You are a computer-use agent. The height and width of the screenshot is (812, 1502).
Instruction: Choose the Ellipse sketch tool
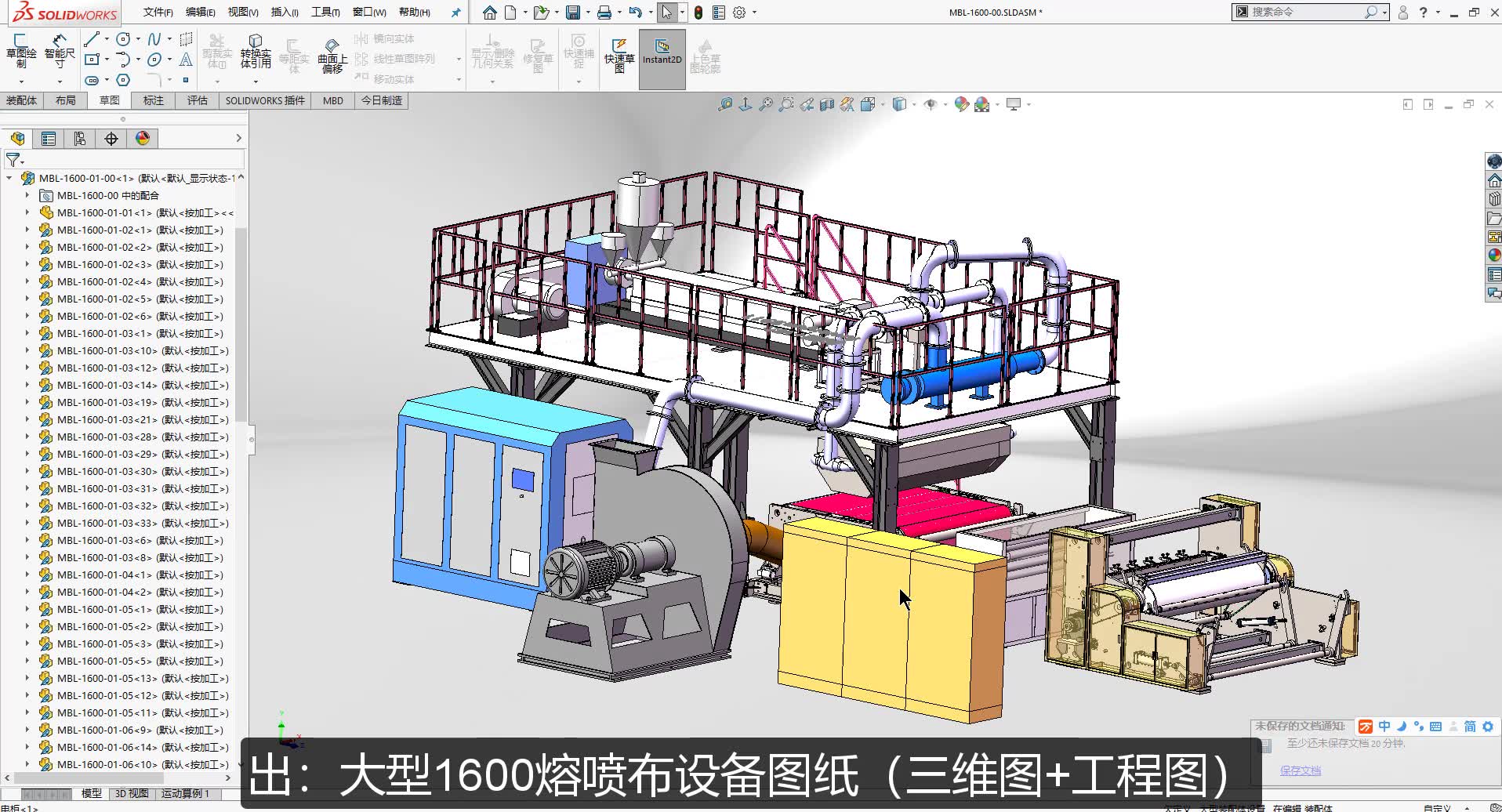coord(154,60)
